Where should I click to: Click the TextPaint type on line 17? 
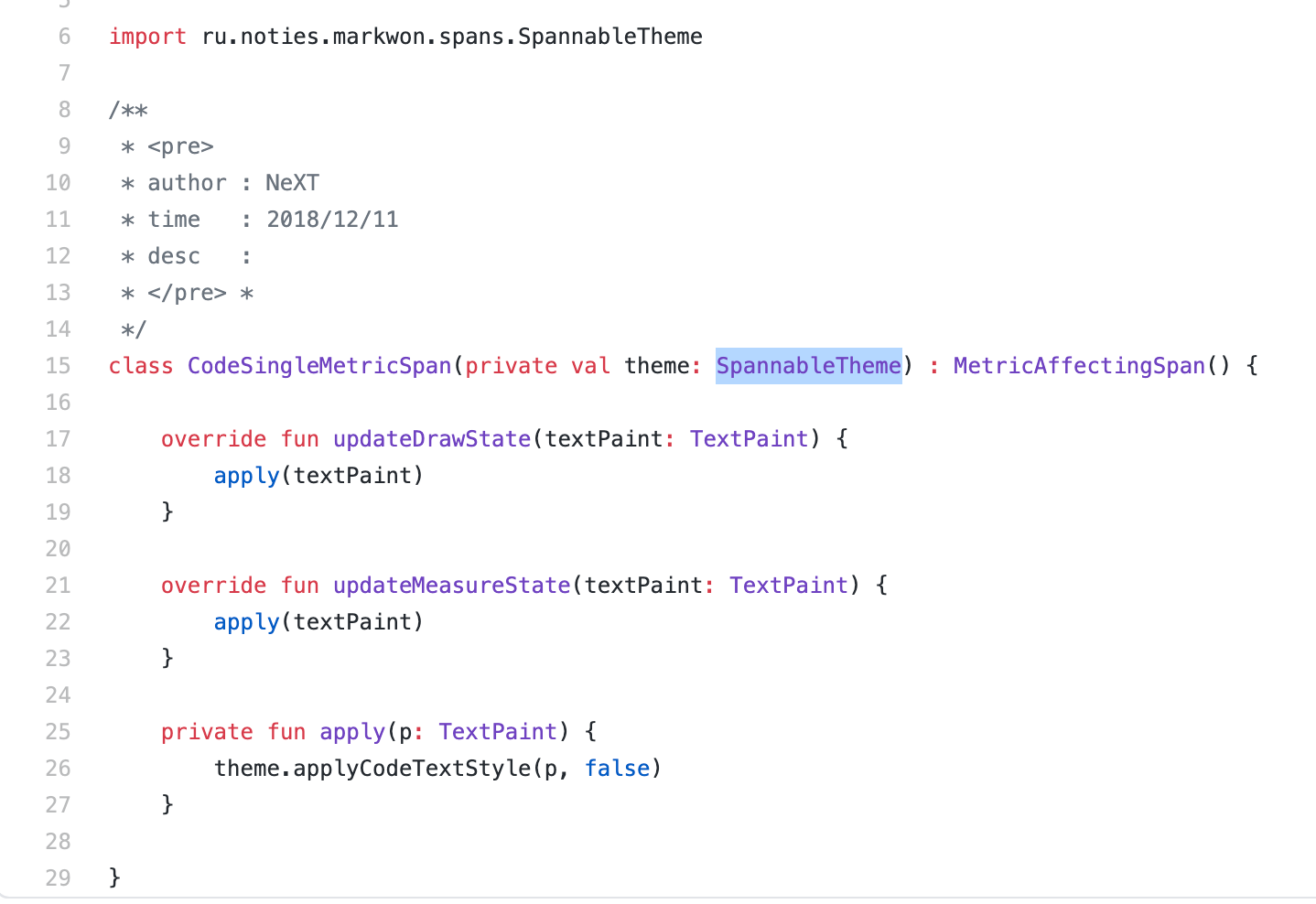pyautogui.click(x=749, y=438)
